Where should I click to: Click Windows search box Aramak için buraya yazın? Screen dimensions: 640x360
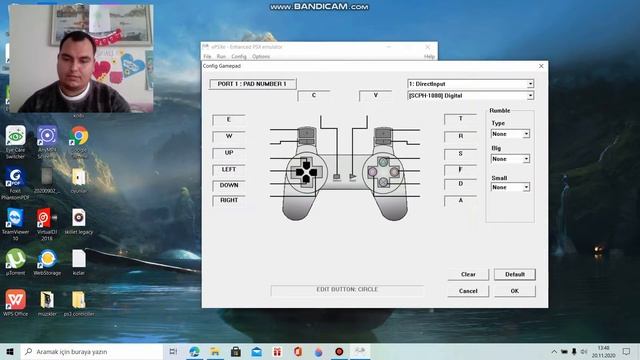tap(92, 351)
